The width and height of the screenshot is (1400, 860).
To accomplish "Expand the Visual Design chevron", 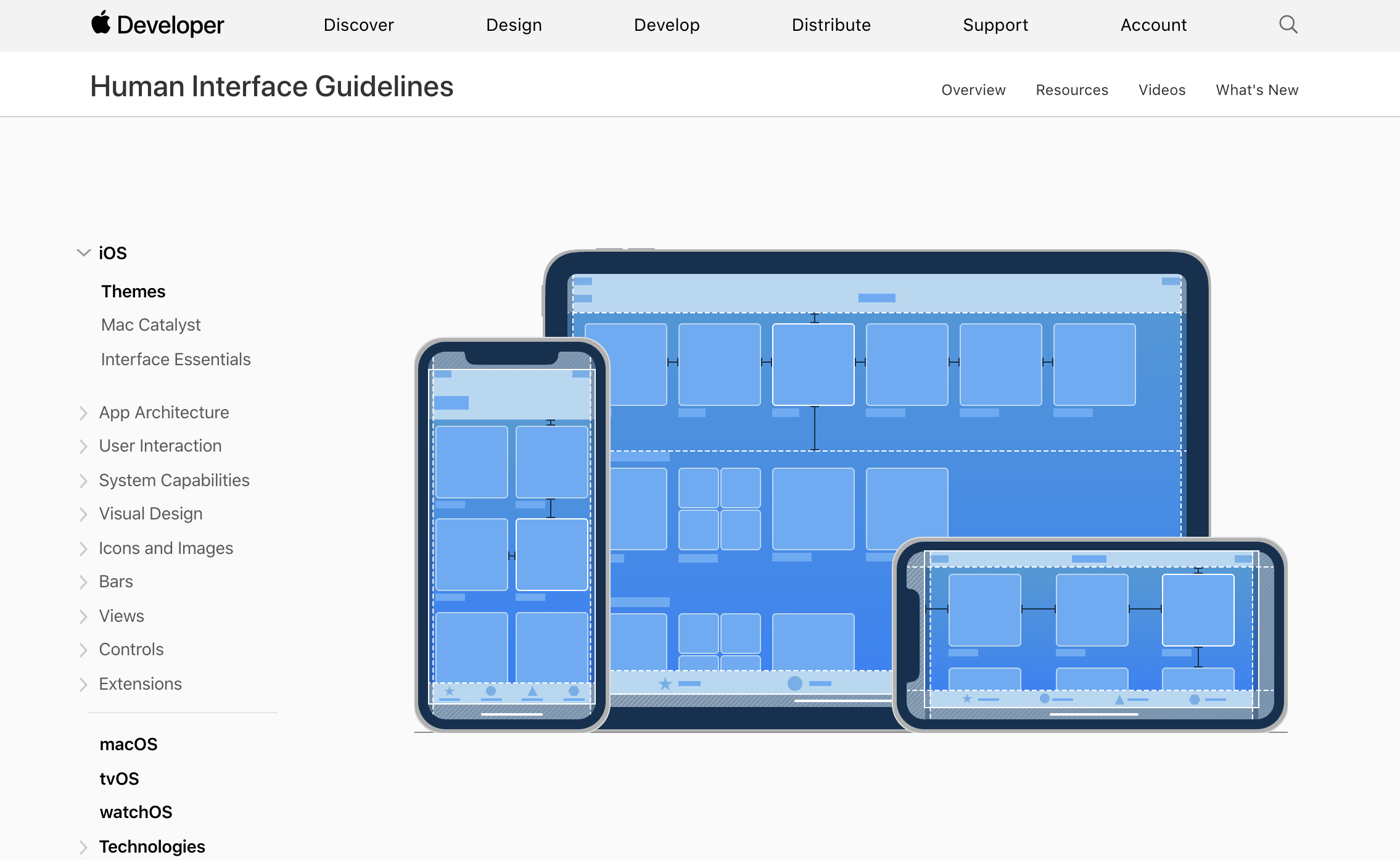I will [x=83, y=514].
